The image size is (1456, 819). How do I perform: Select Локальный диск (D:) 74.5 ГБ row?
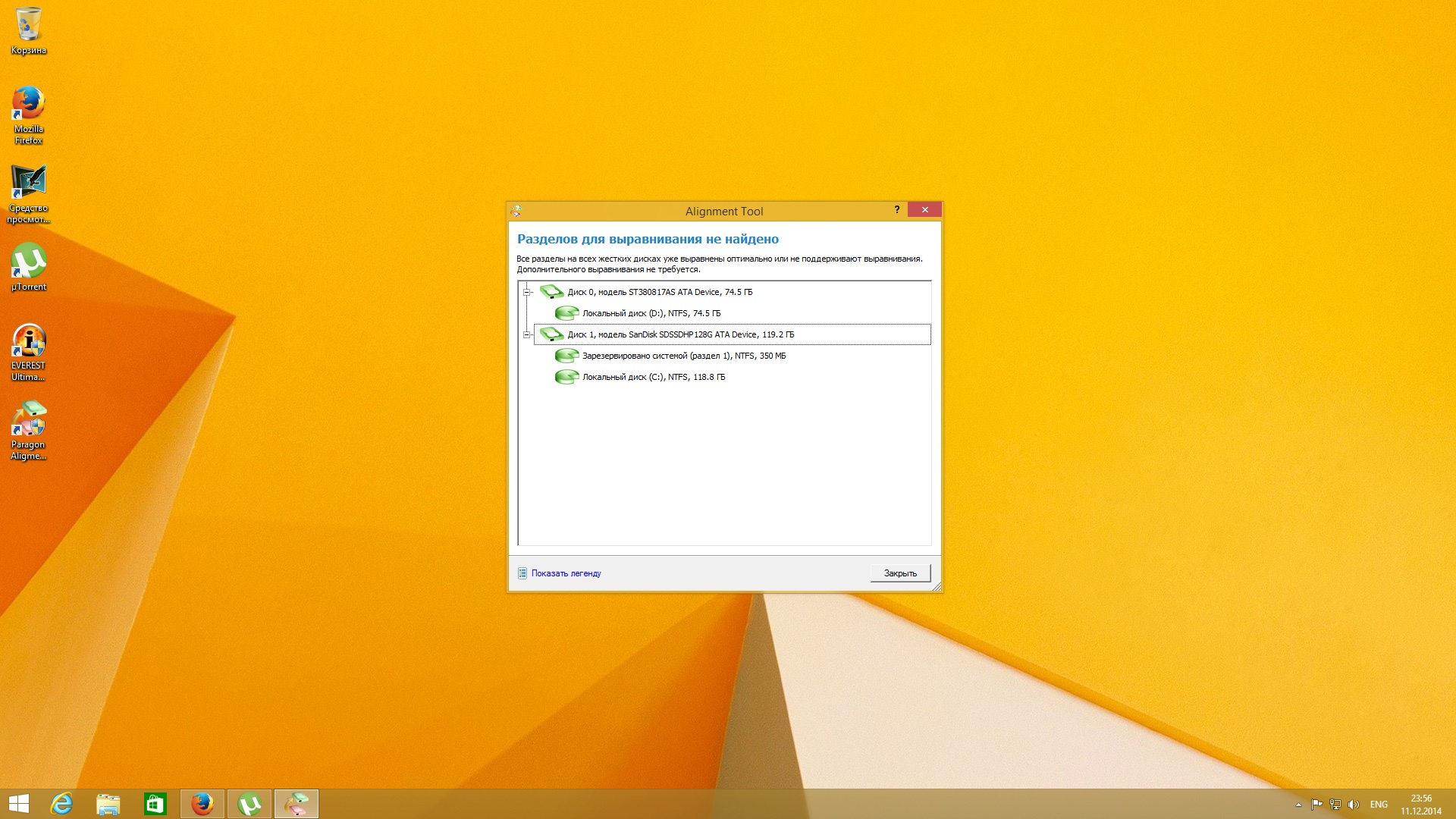651,313
